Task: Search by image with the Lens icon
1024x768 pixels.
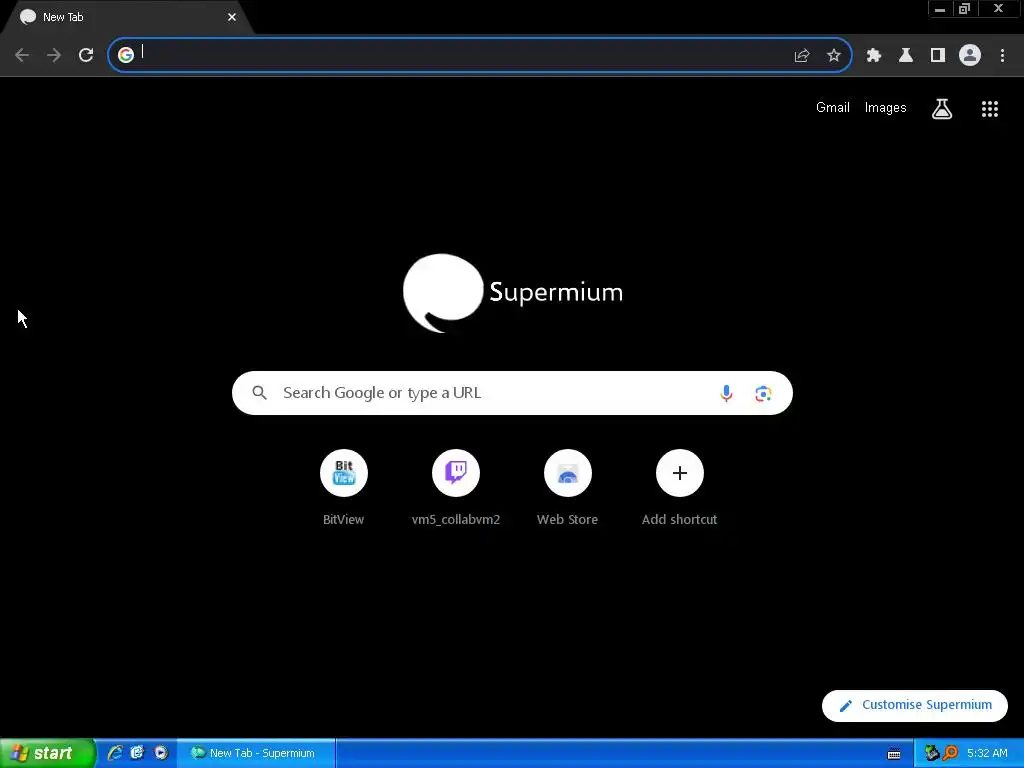Action: [x=763, y=394]
